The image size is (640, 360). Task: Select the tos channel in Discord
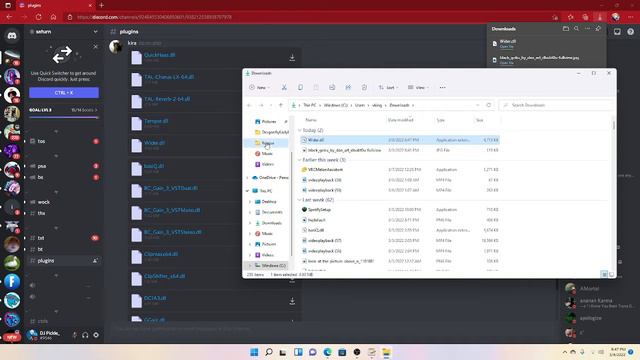pos(64,141)
